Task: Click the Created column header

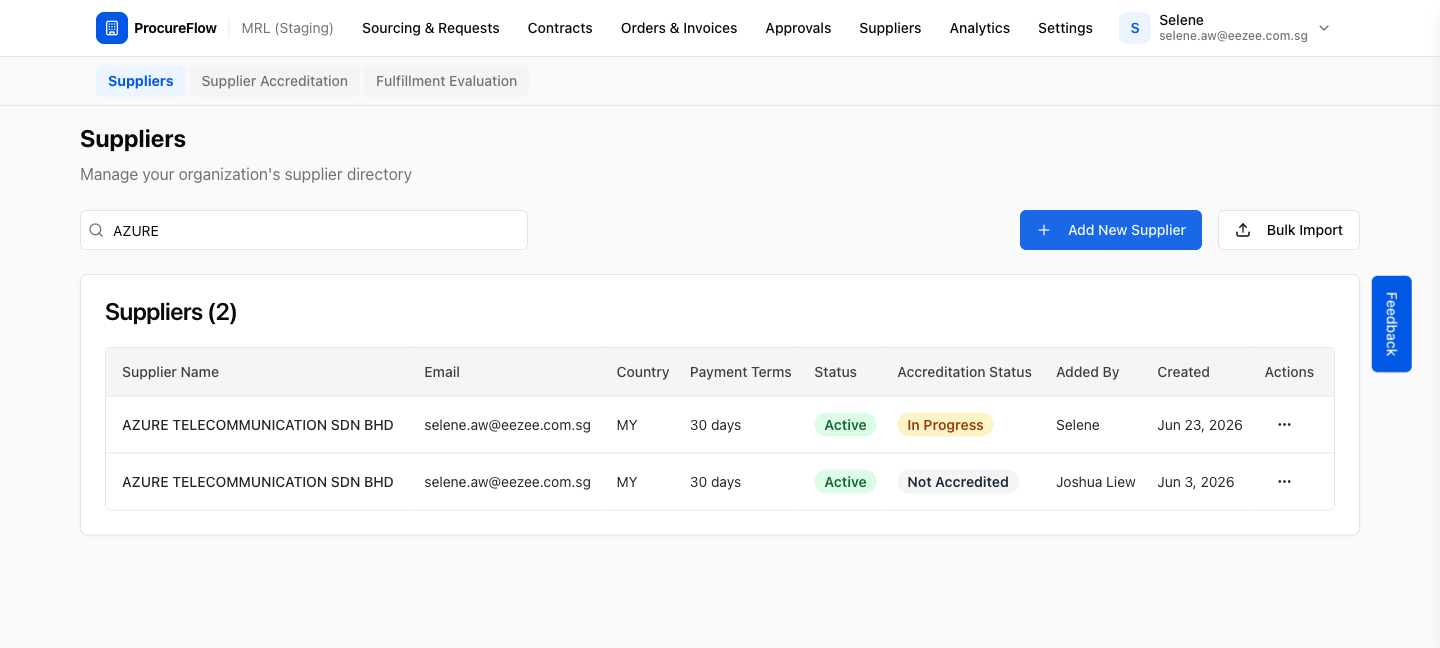Action: pos(1183,372)
